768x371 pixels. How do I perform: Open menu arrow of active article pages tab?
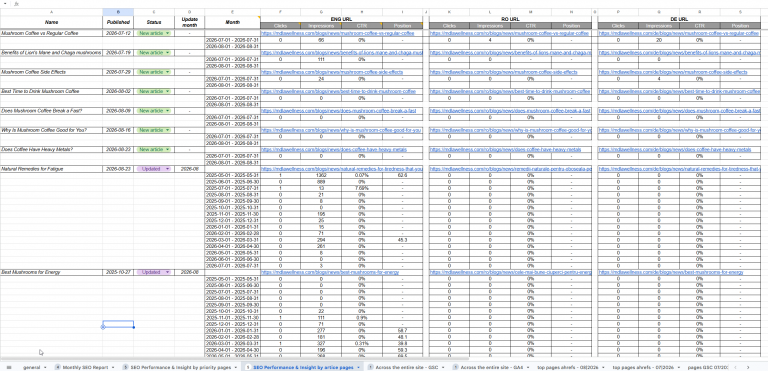point(359,367)
